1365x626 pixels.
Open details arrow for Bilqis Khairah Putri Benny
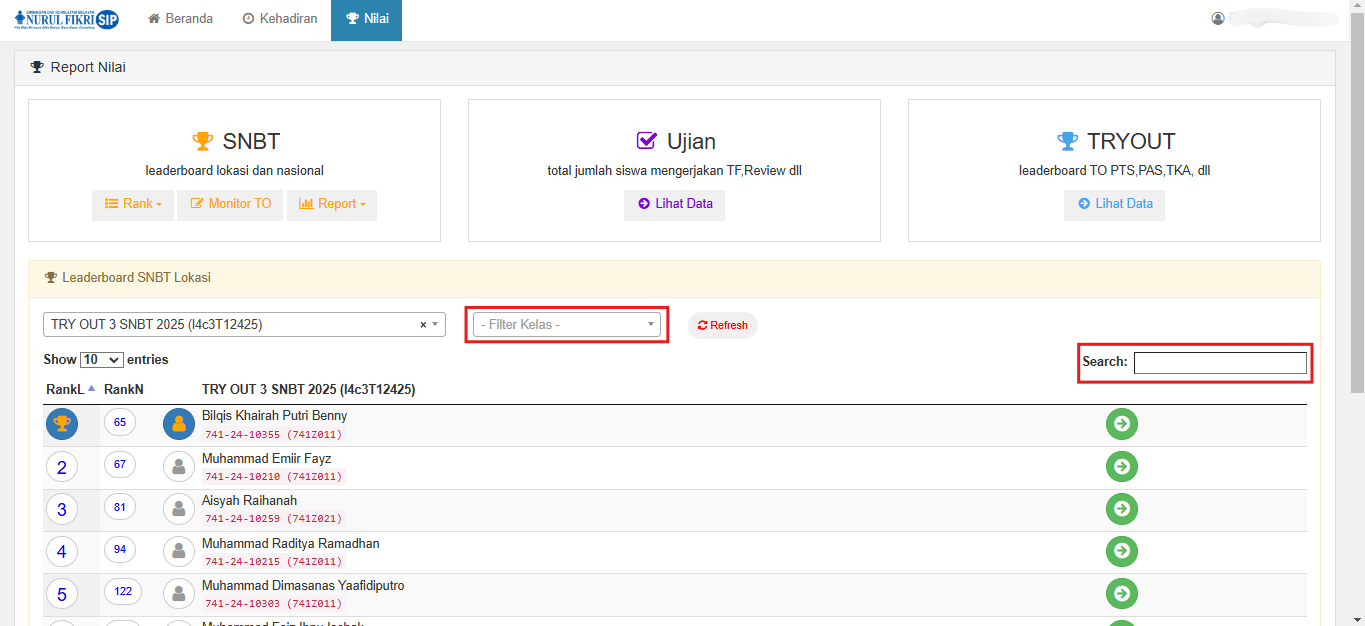point(1121,424)
